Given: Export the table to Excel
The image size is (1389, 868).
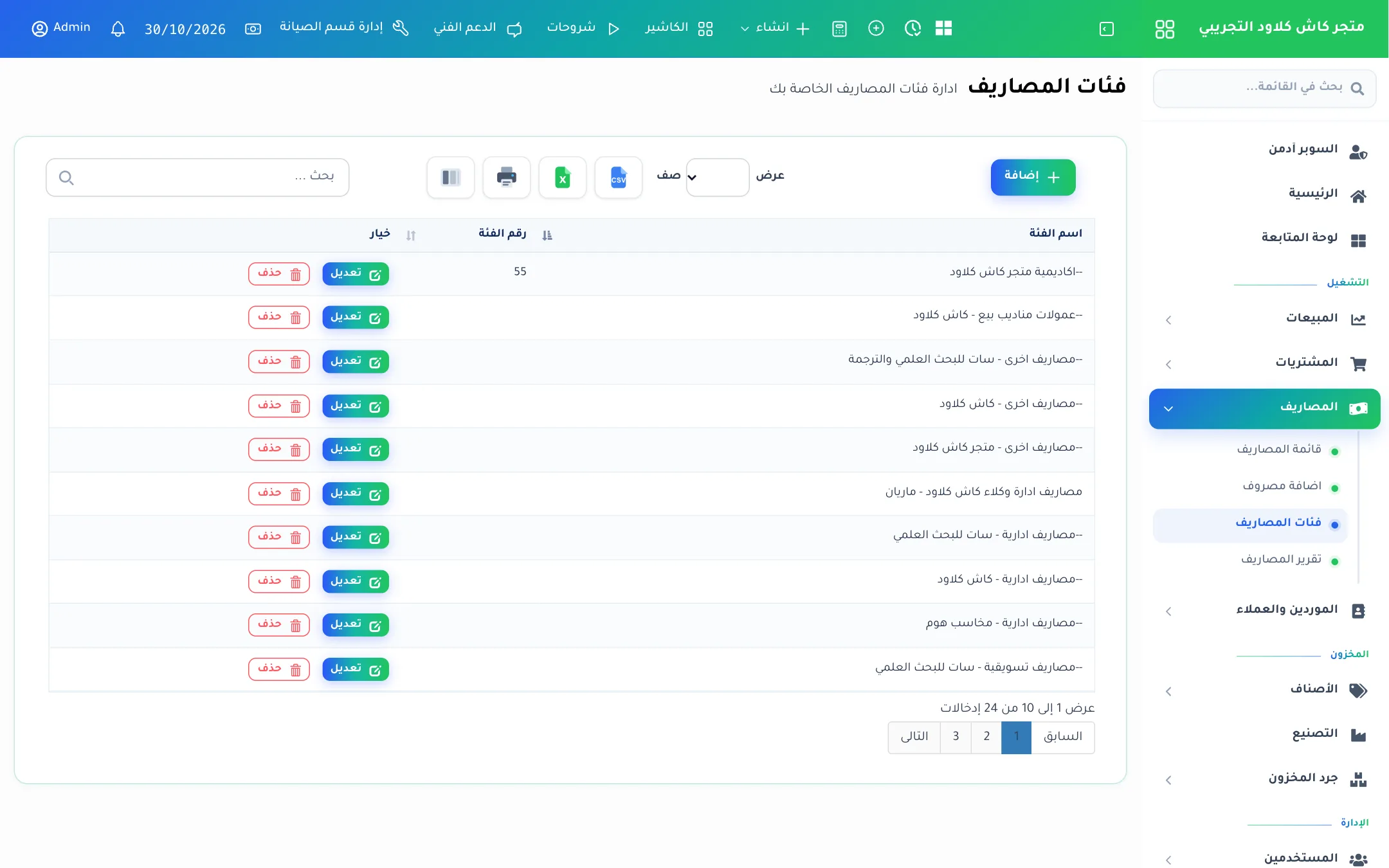Looking at the screenshot, I should click(562, 177).
